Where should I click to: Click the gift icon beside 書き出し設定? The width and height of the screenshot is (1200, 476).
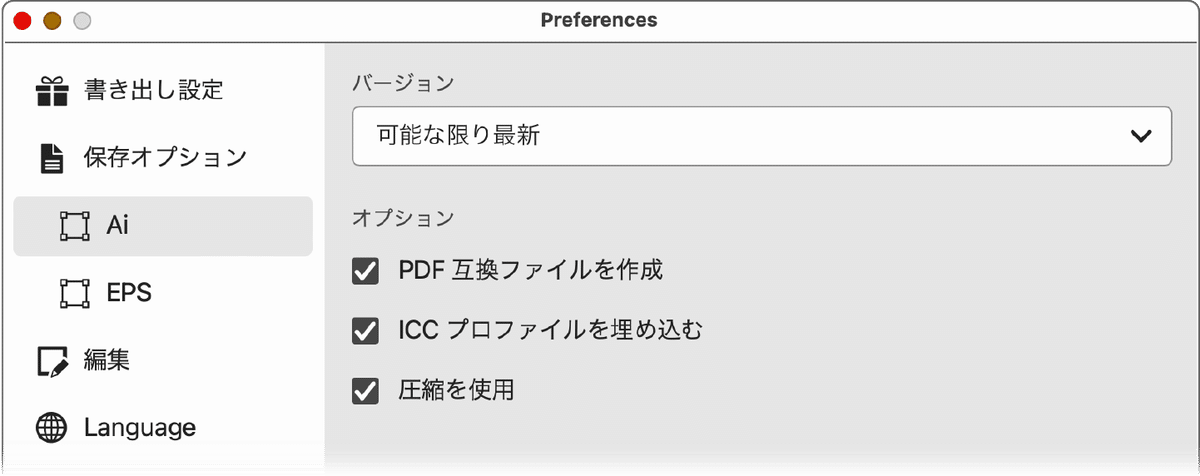pos(52,91)
